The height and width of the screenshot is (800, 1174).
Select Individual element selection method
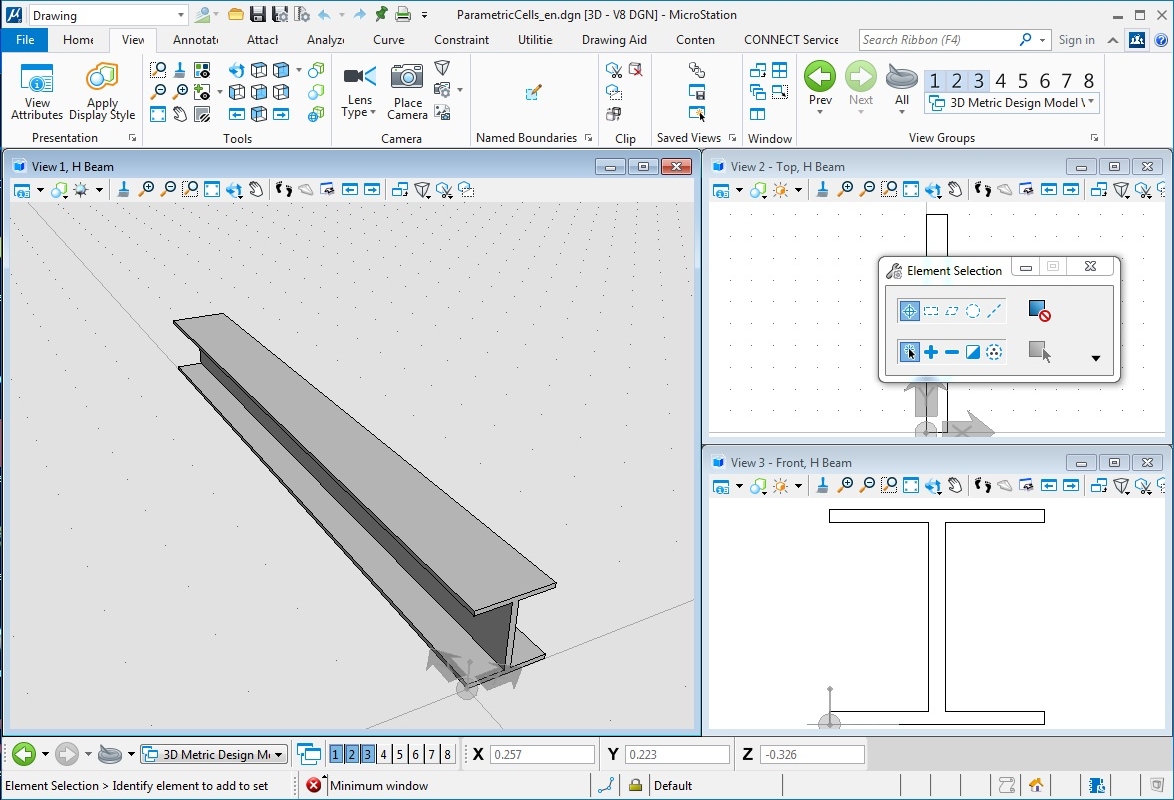(909, 311)
